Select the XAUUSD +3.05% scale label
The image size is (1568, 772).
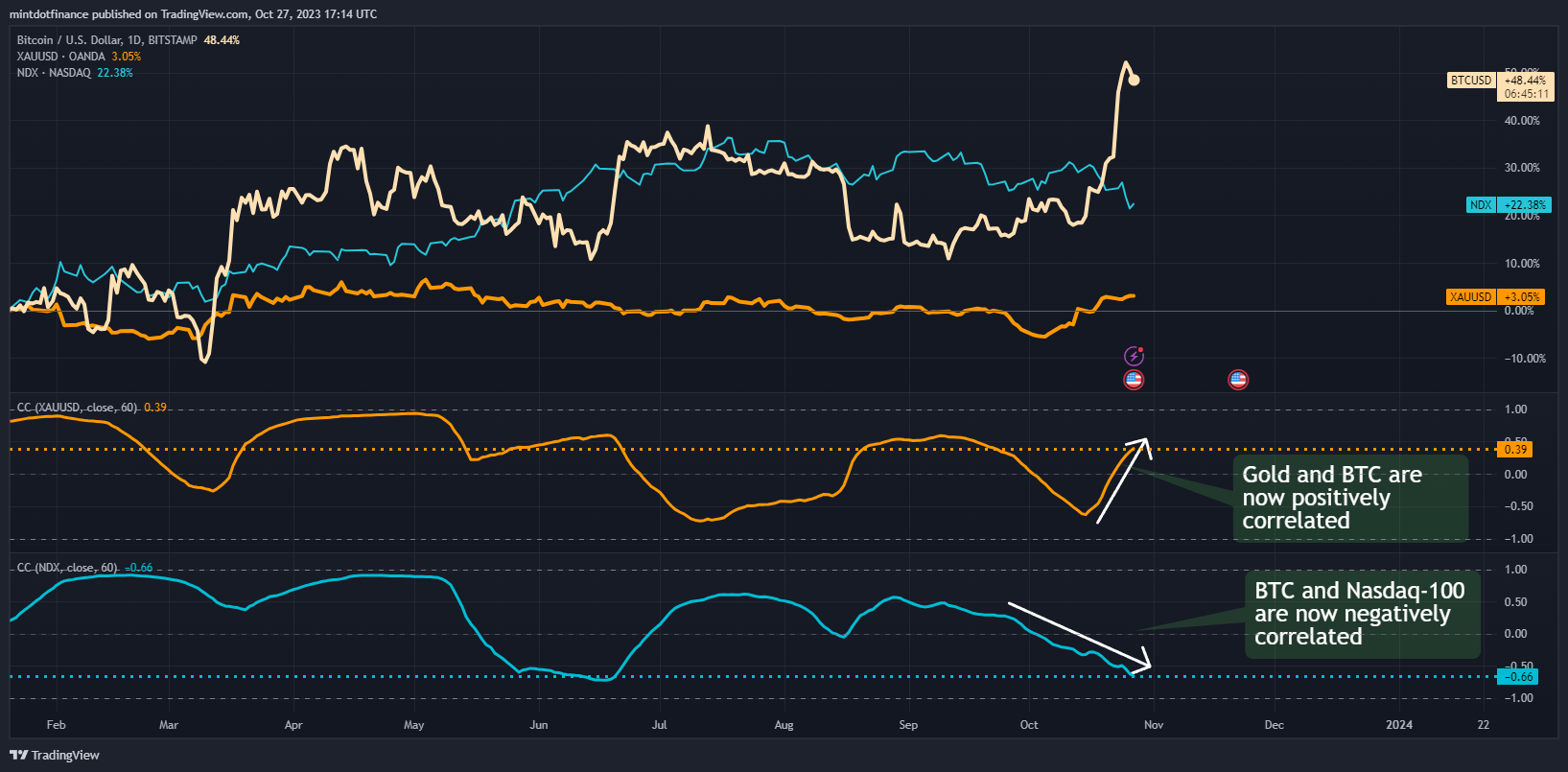click(1494, 297)
